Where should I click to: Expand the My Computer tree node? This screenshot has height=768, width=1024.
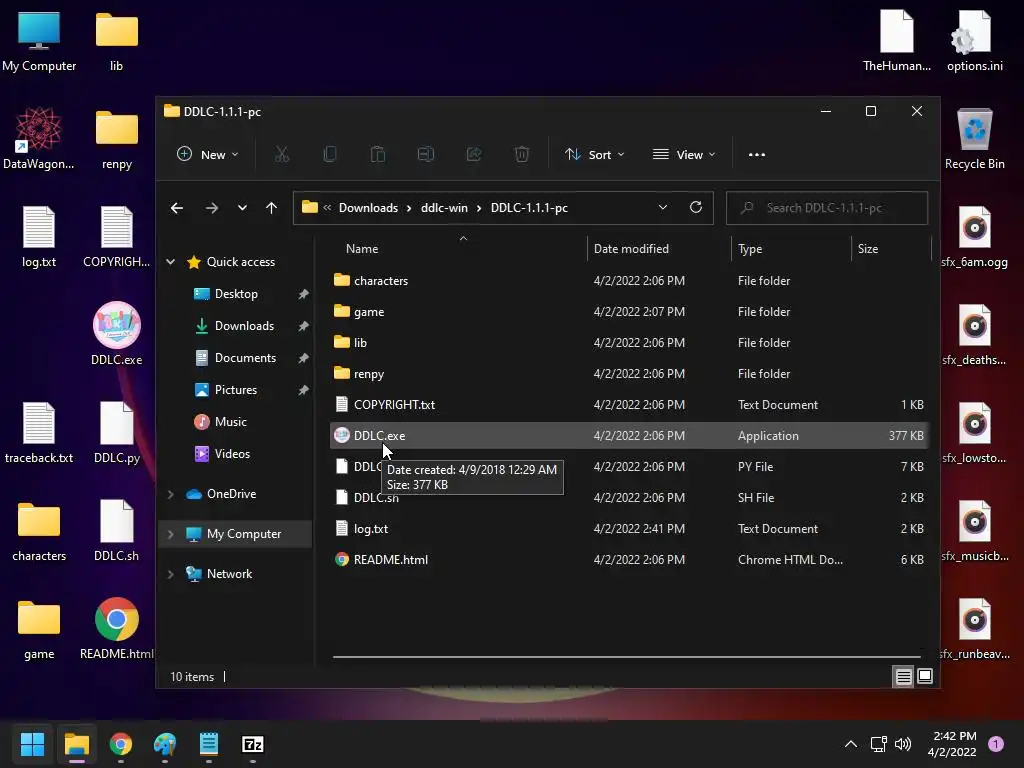point(170,534)
